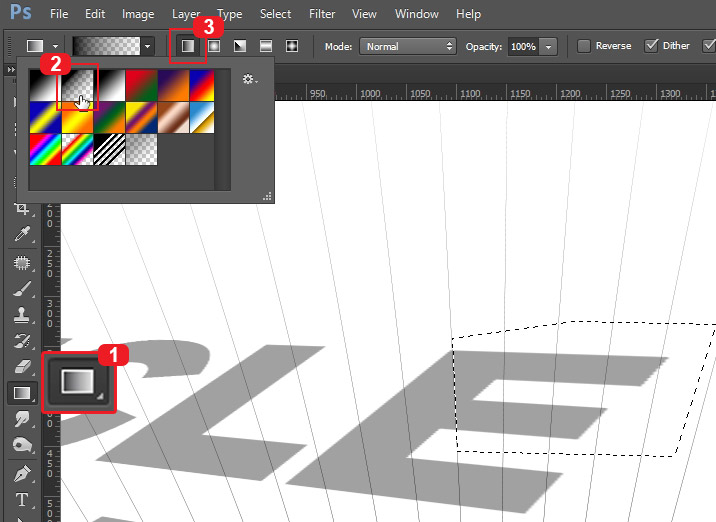Open tool preset picker arrow

click(55, 46)
